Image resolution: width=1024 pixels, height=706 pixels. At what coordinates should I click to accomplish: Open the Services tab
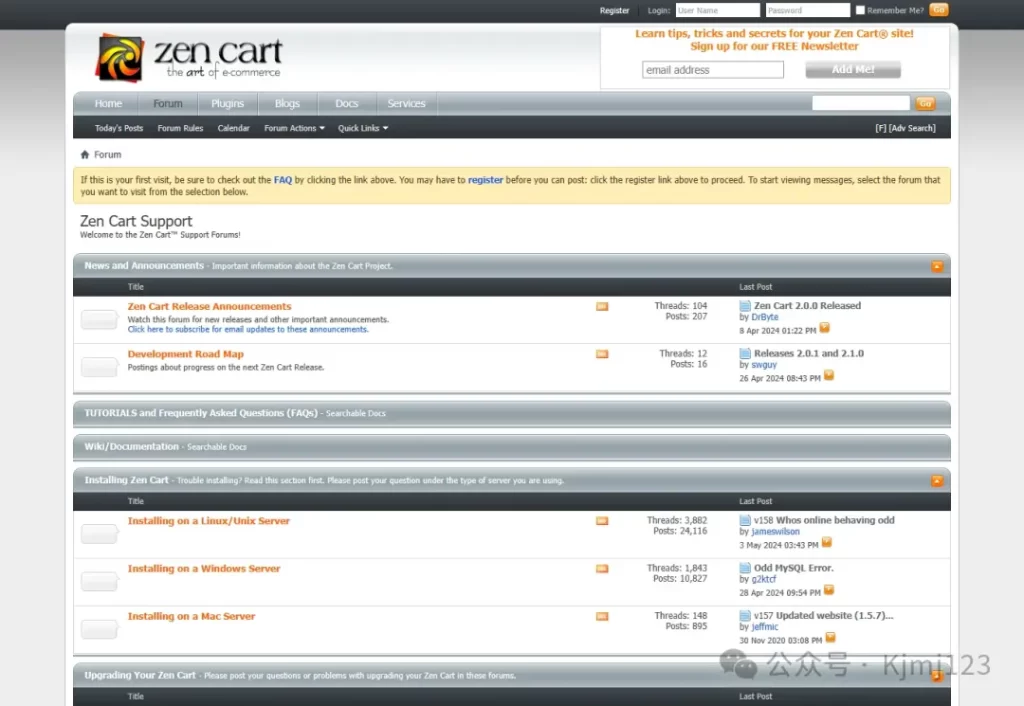[x=406, y=103]
